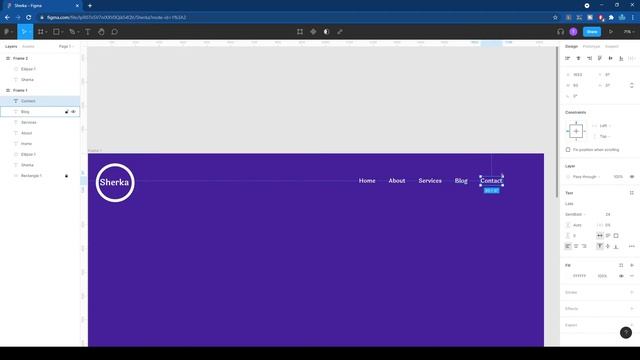Add a stroke with plus
This screenshot has width=640, height=360.
click(x=632, y=292)
